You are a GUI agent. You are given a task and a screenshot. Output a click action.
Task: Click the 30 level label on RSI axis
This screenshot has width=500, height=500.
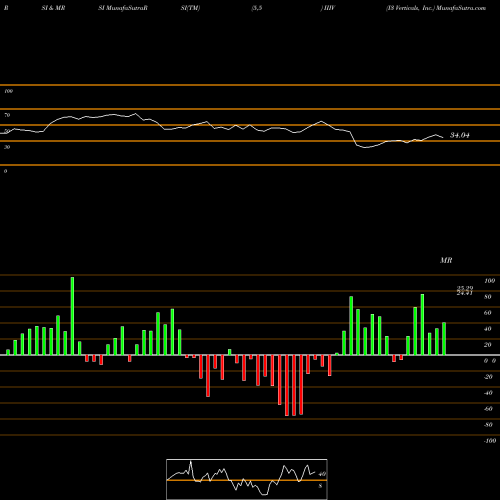[x=7, y=147]
